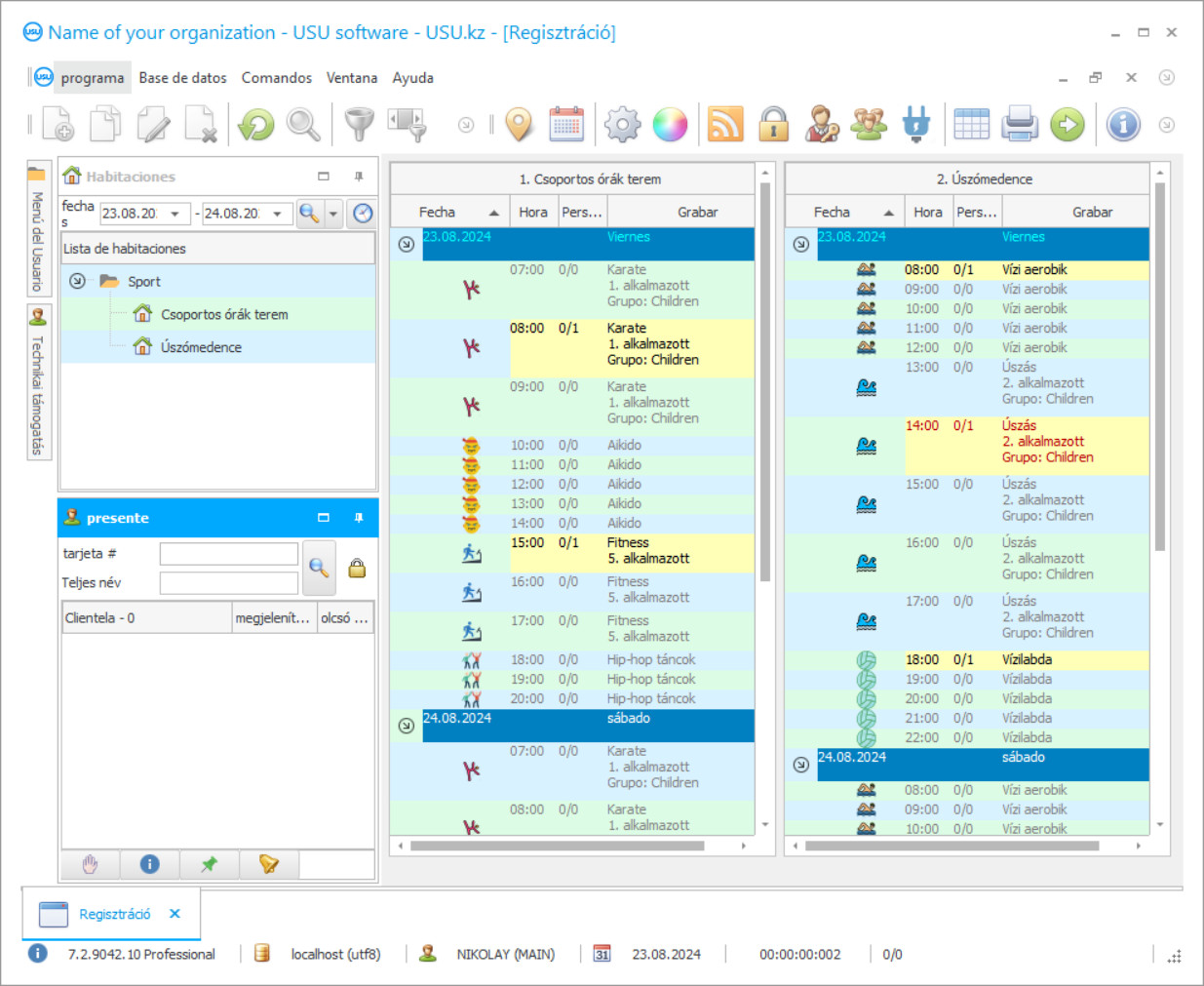Image resolution: width=1204 pixels, height=986 pixels.
Task: Click the orange RSS feed icon
Action: click(x=725, y=125)
